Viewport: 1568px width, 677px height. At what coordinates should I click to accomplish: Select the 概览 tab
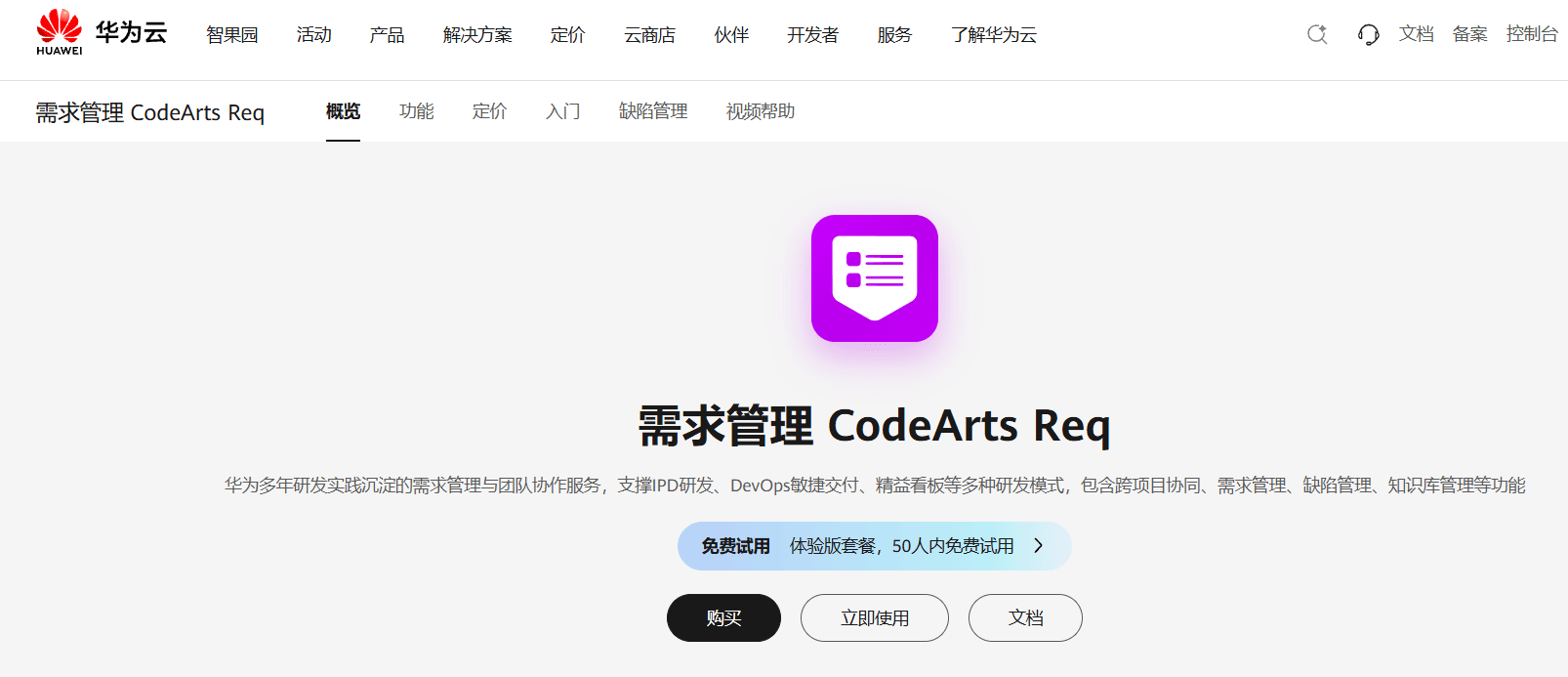[343, 111]
